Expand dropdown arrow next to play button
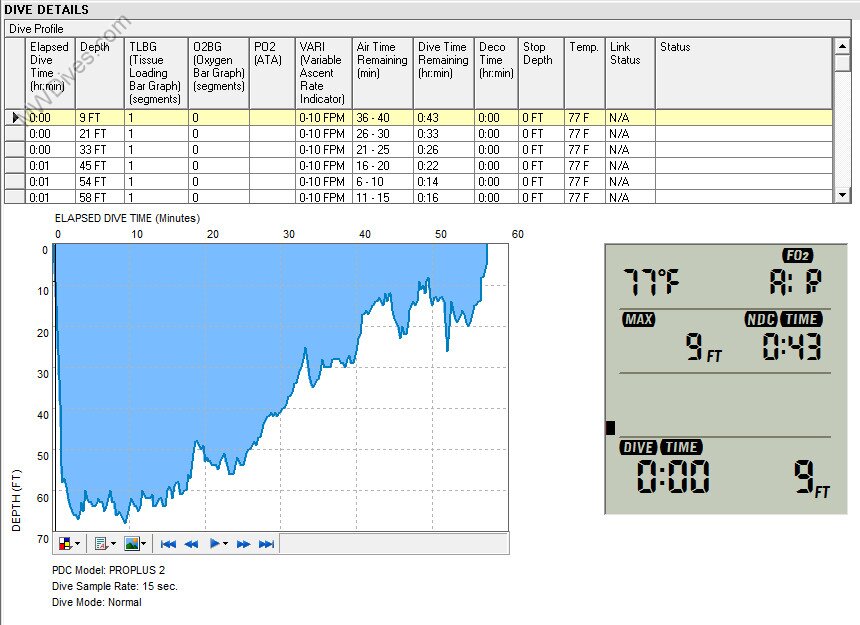Screen dimensions: 860x625 pos(225,544)
